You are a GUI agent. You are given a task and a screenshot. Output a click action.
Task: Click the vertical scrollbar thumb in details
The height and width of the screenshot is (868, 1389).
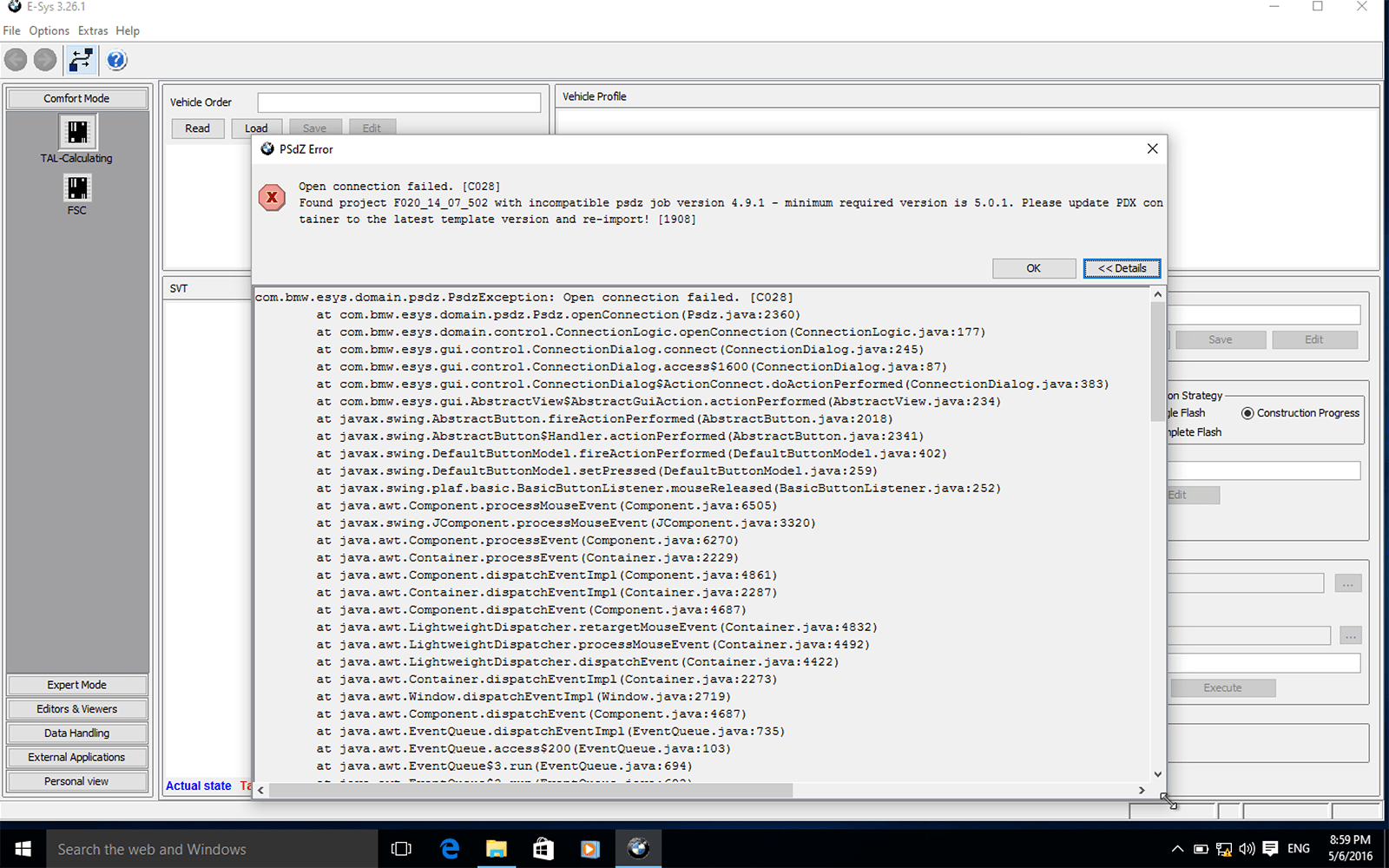tap(1157, 361)
